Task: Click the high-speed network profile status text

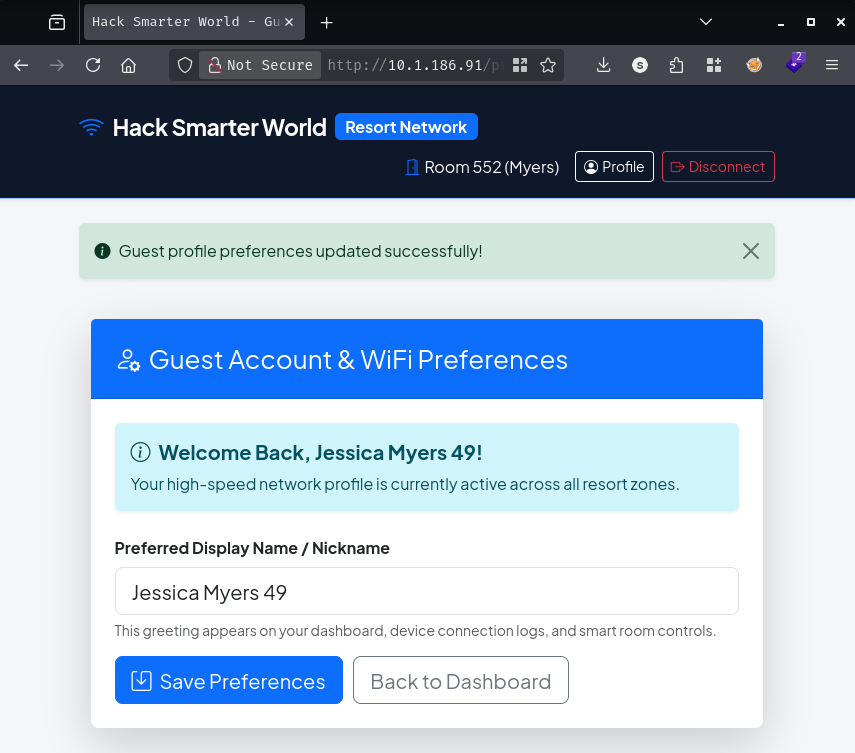Action: (405, 484)
